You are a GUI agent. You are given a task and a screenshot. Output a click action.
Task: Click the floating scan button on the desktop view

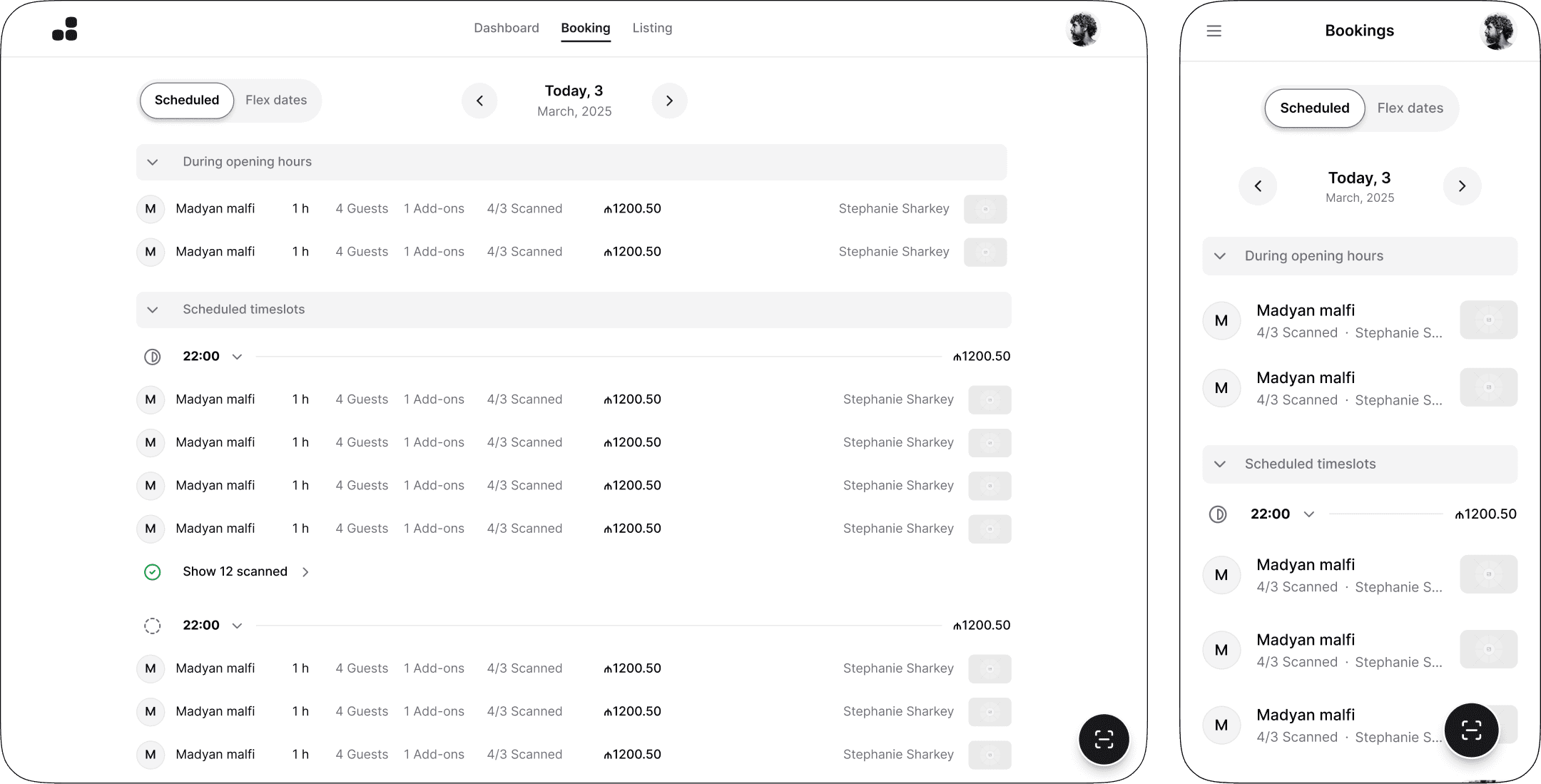[1103, 739]
